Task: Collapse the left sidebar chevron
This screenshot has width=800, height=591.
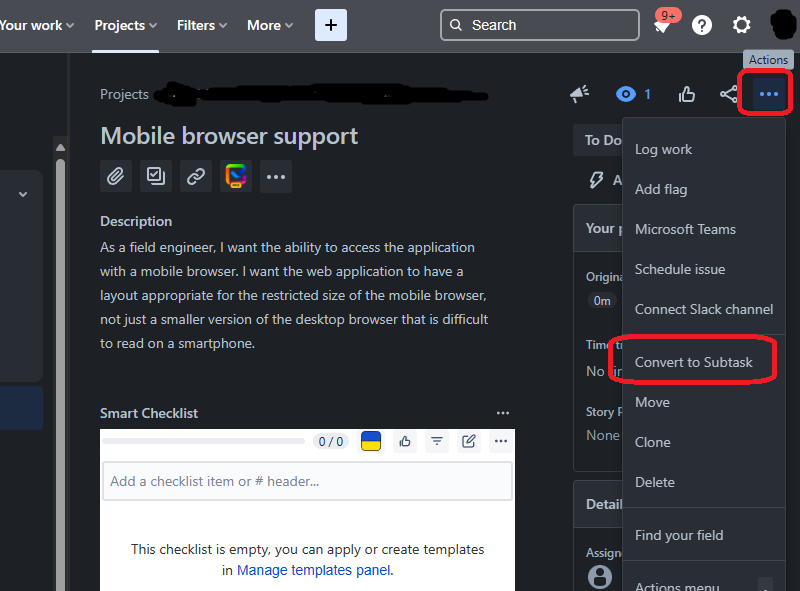Action: pyautogui.click(x=23, y=194)
